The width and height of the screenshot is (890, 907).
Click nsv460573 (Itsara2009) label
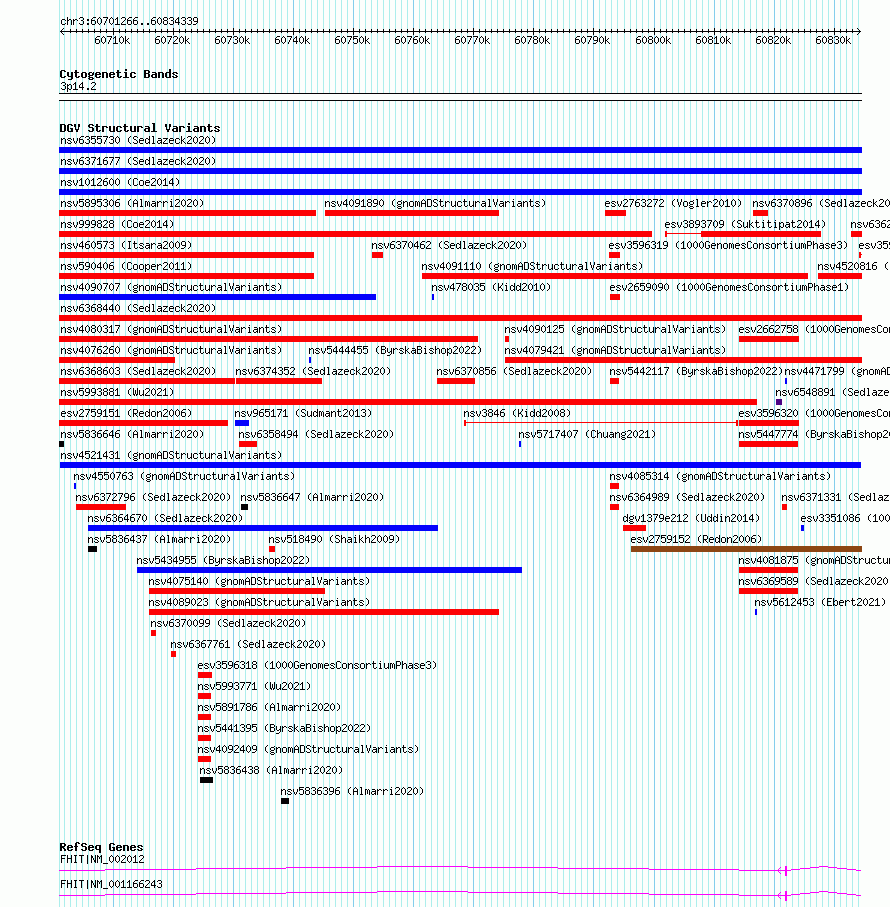click(x=126, y=245)
